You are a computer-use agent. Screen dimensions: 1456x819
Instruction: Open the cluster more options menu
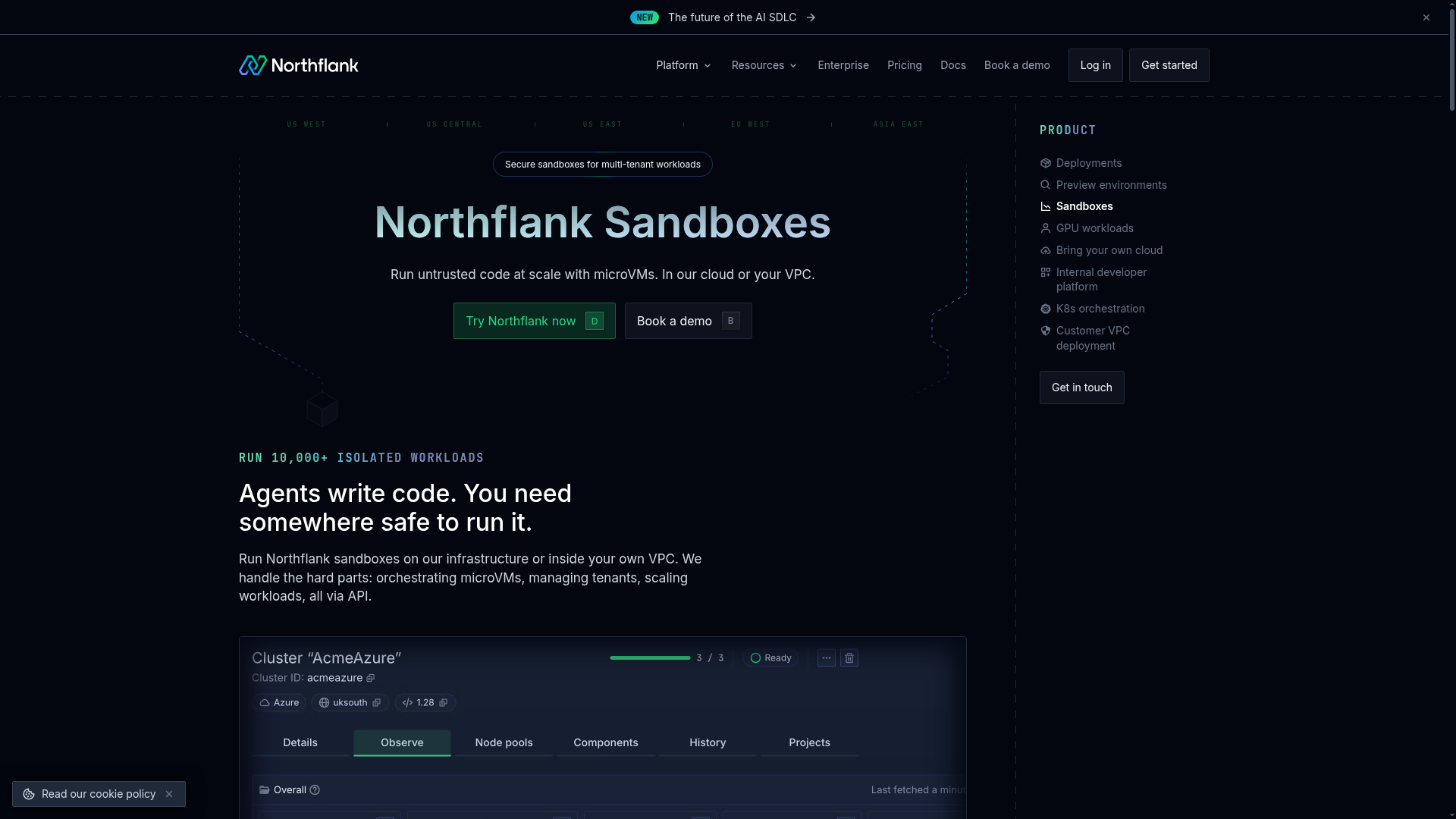827,658
